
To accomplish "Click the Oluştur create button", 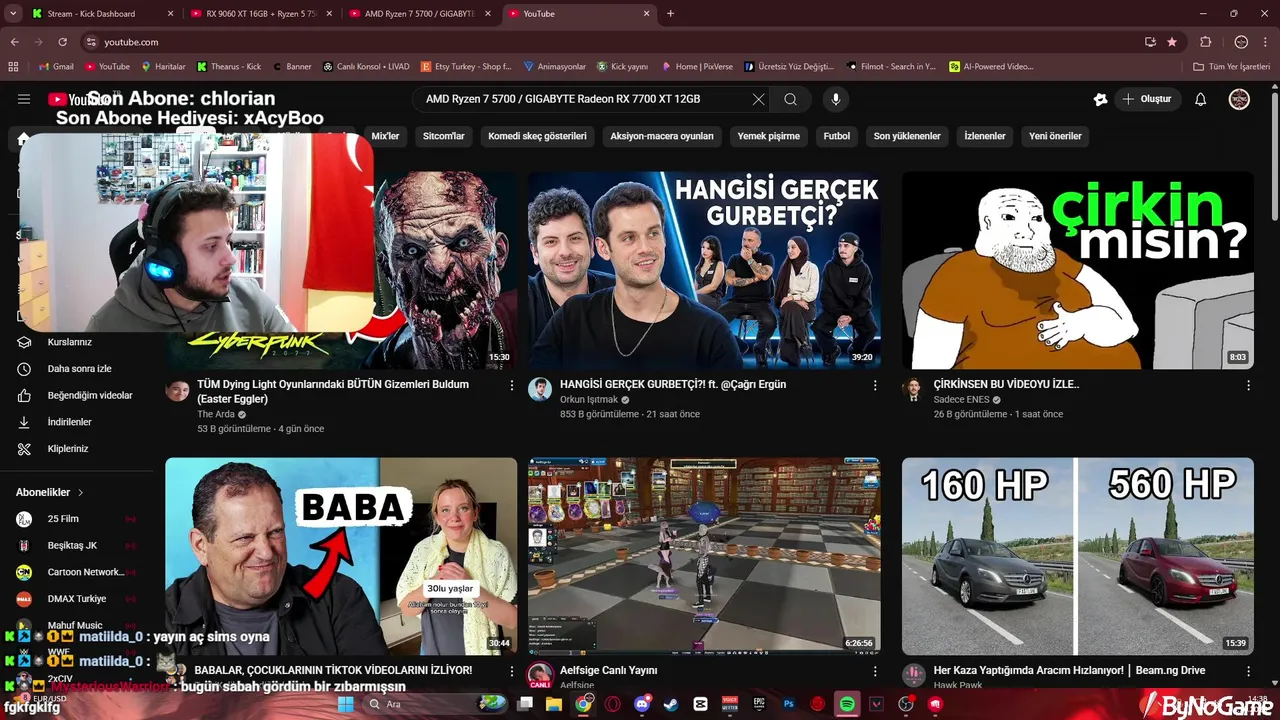I will (1147, 99).
